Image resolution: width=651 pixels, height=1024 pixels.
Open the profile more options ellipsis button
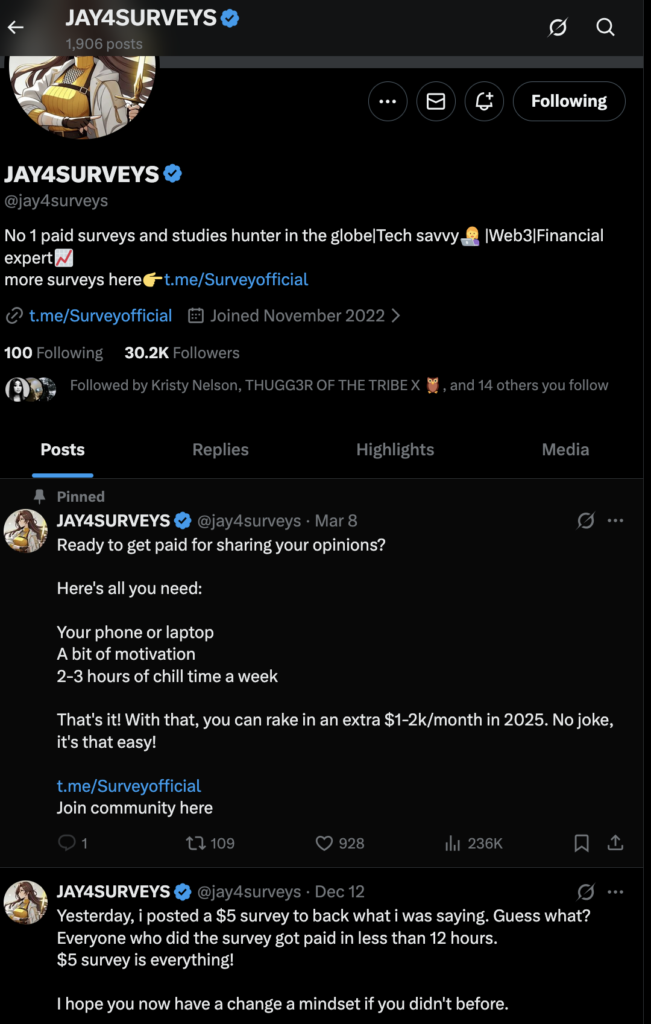coord(388,101)
